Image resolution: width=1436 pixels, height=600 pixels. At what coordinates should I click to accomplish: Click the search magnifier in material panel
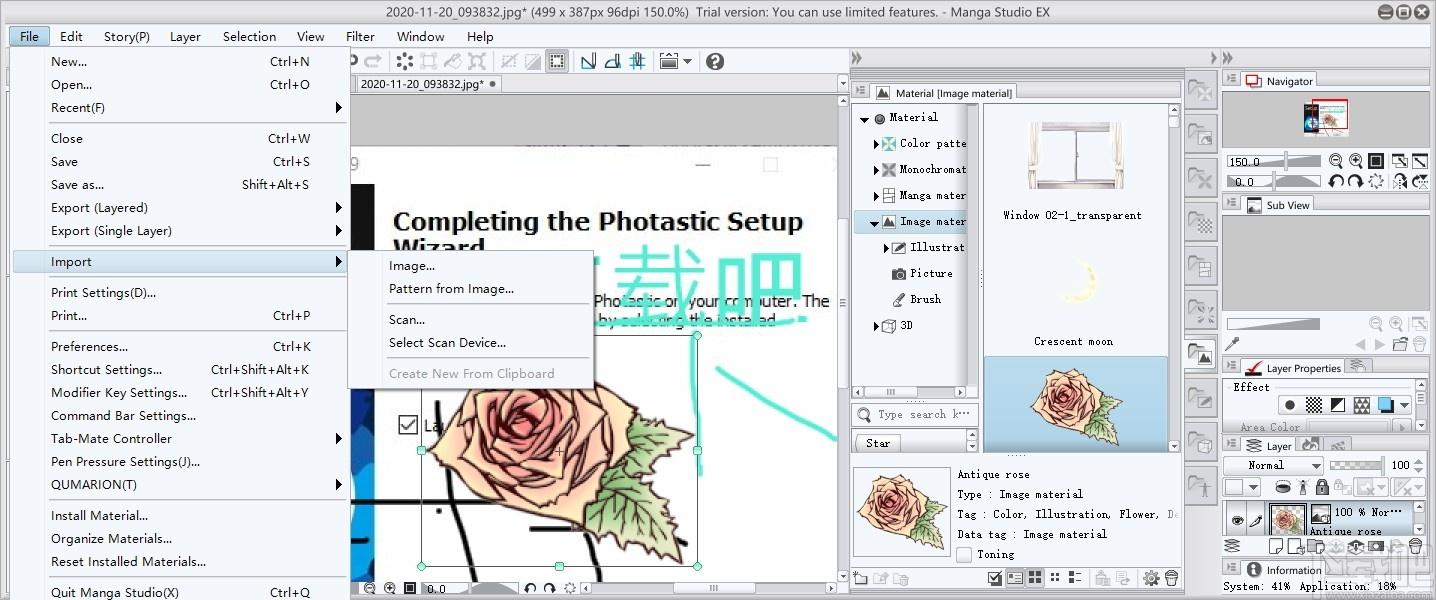(864, 414)
